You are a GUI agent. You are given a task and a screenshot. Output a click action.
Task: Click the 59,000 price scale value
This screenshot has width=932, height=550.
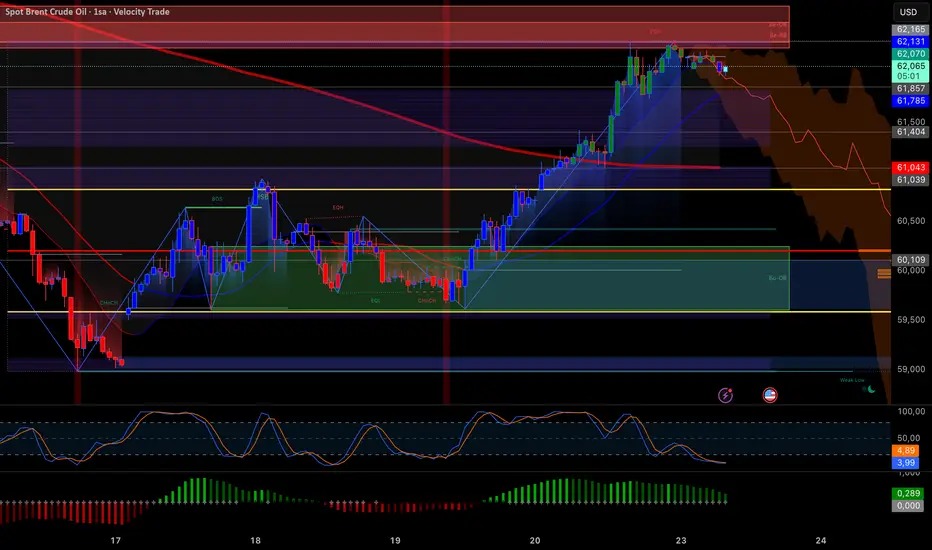(911, 369)
